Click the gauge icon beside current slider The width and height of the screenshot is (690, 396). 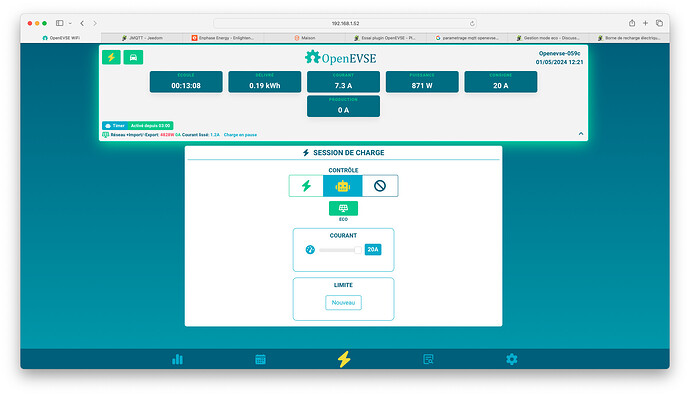(310, 249)
